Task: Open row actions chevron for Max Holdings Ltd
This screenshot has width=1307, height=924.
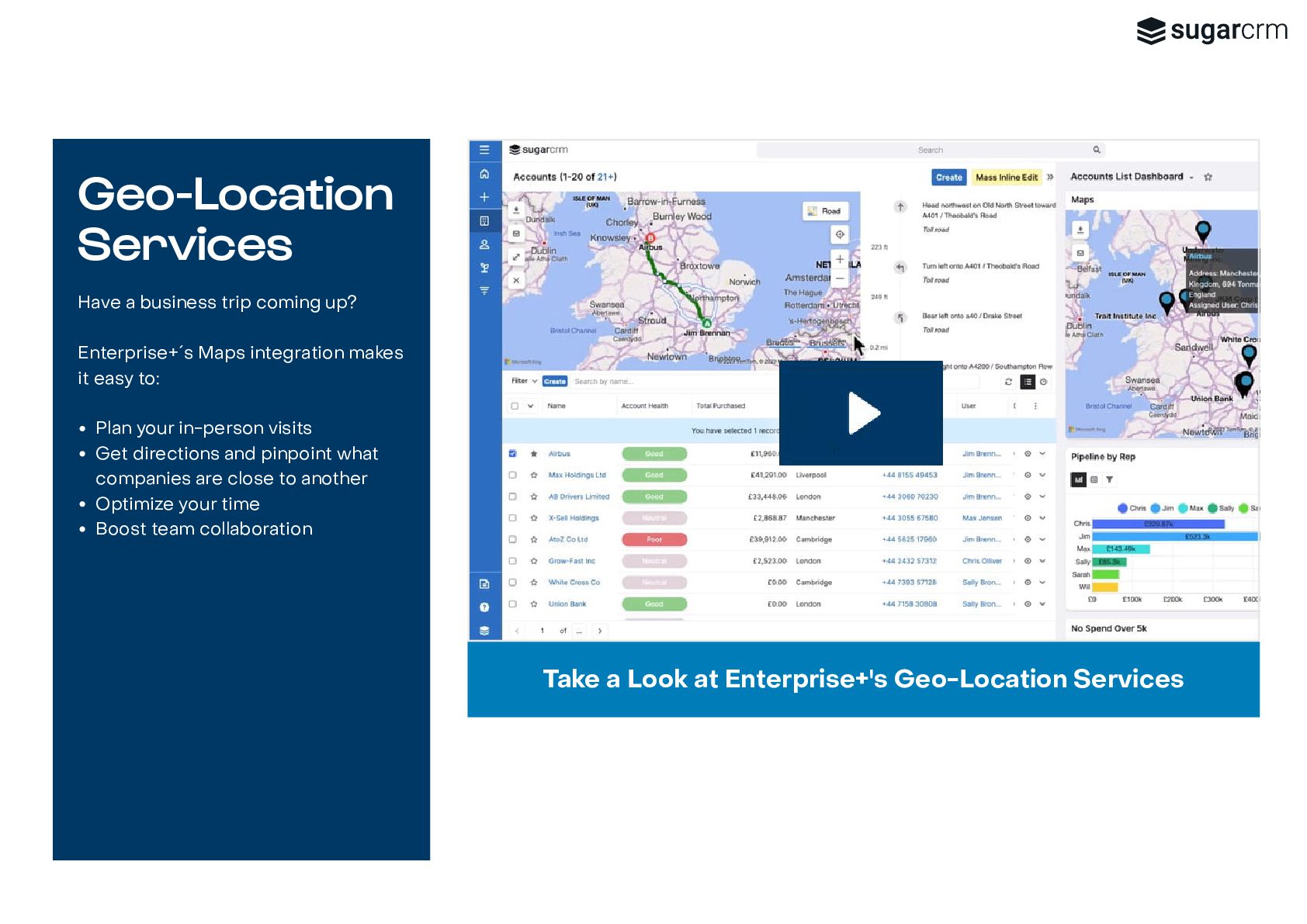Action: (1042, 475)
